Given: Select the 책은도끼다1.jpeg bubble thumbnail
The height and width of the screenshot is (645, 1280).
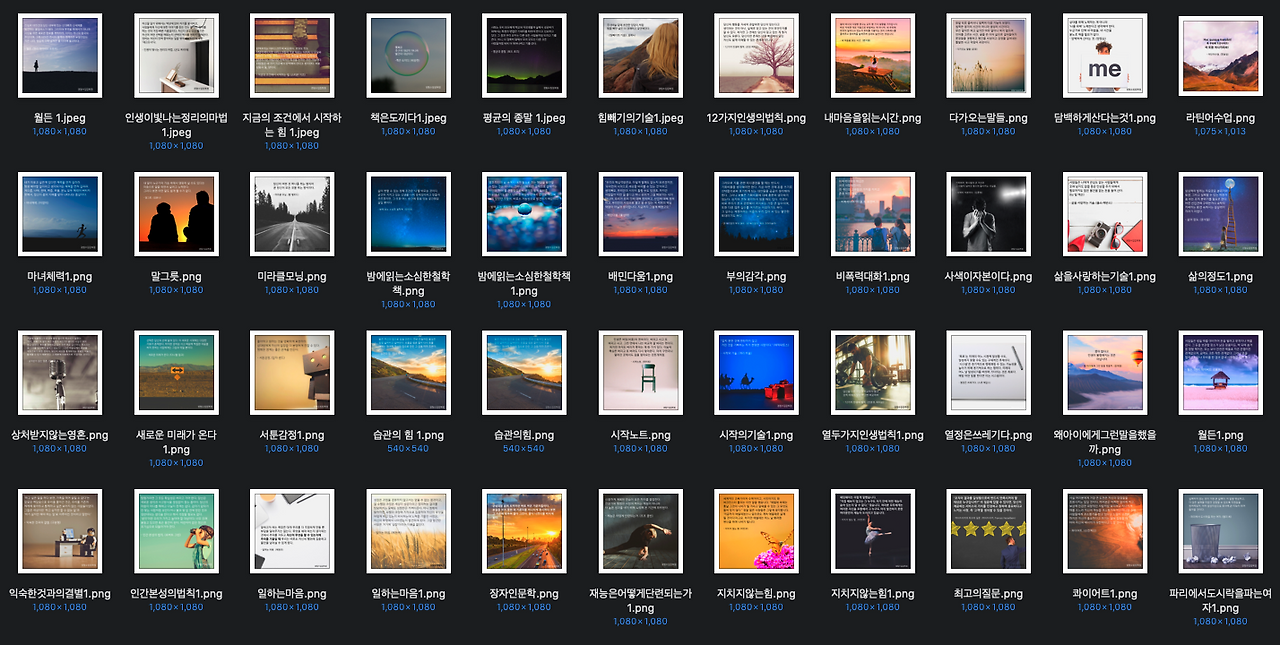Looking at the screenshot, I should click(x=408, y=56).
